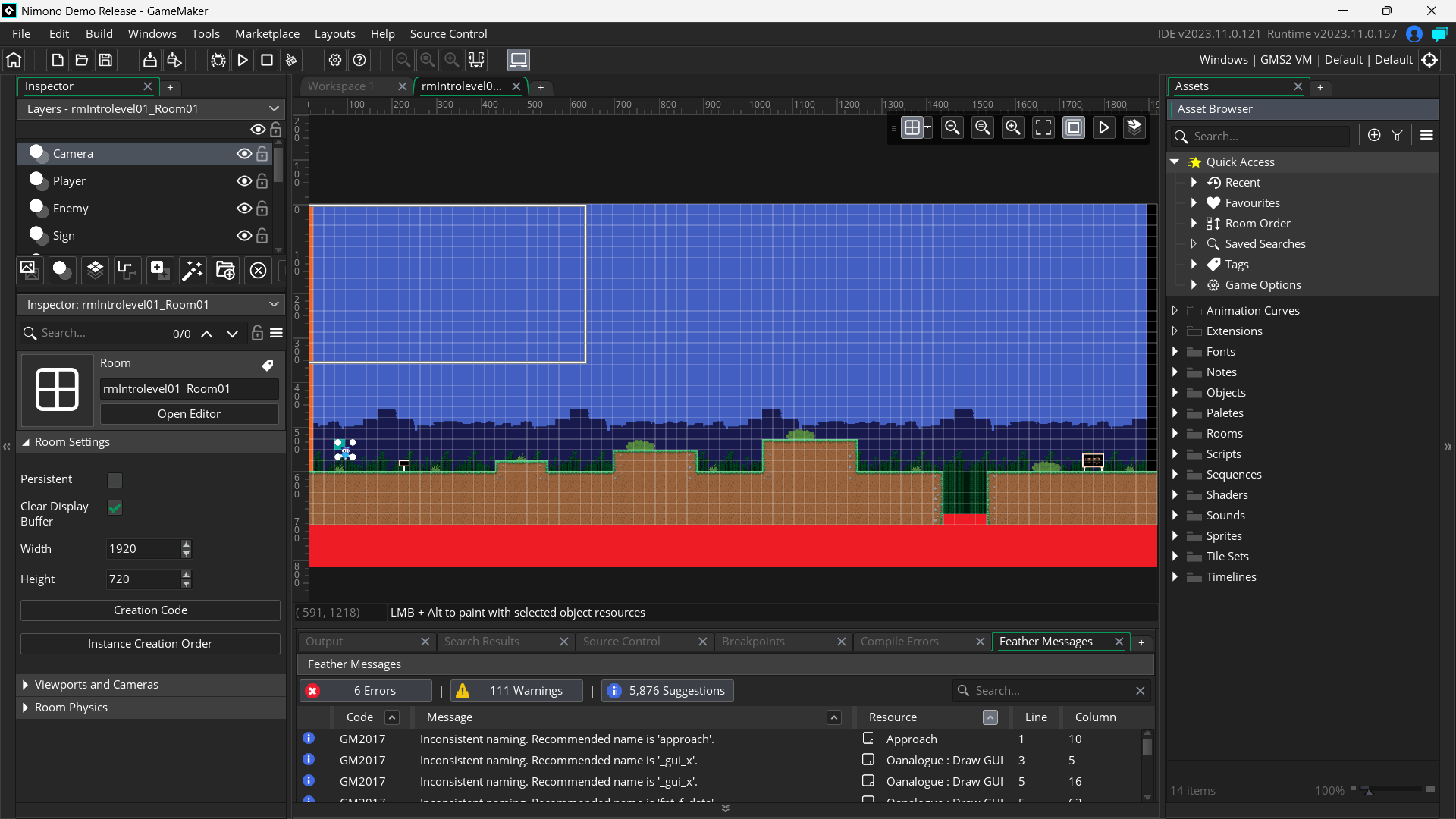
Task: Click the Clean brush icon
Action: pyautogui.click(x=291, y=60)
